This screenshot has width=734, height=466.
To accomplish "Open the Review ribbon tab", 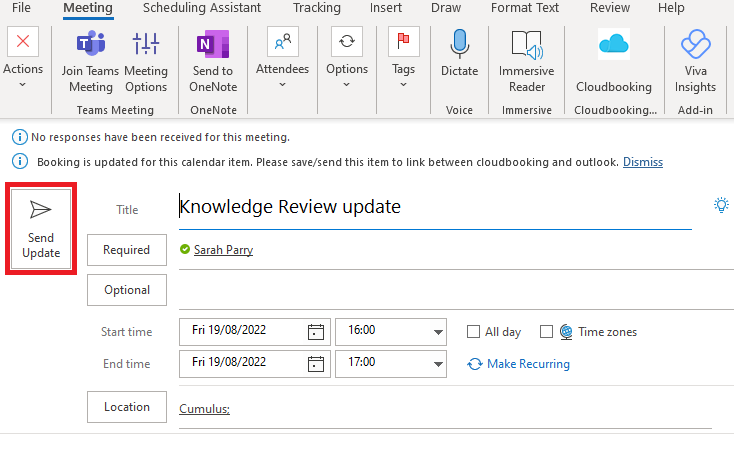I will click(x=610, y=8).
